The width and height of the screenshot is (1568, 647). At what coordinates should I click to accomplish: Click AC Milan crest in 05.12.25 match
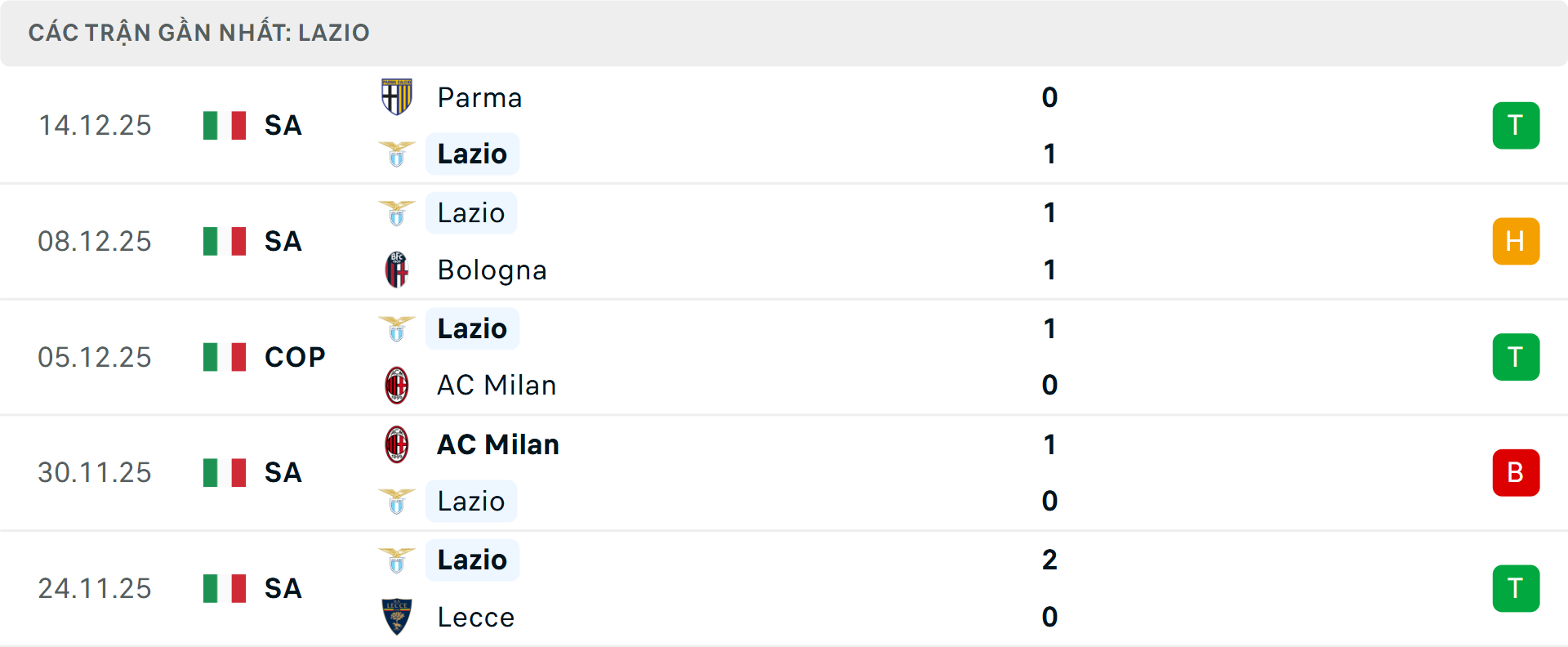tap(397, 385)
